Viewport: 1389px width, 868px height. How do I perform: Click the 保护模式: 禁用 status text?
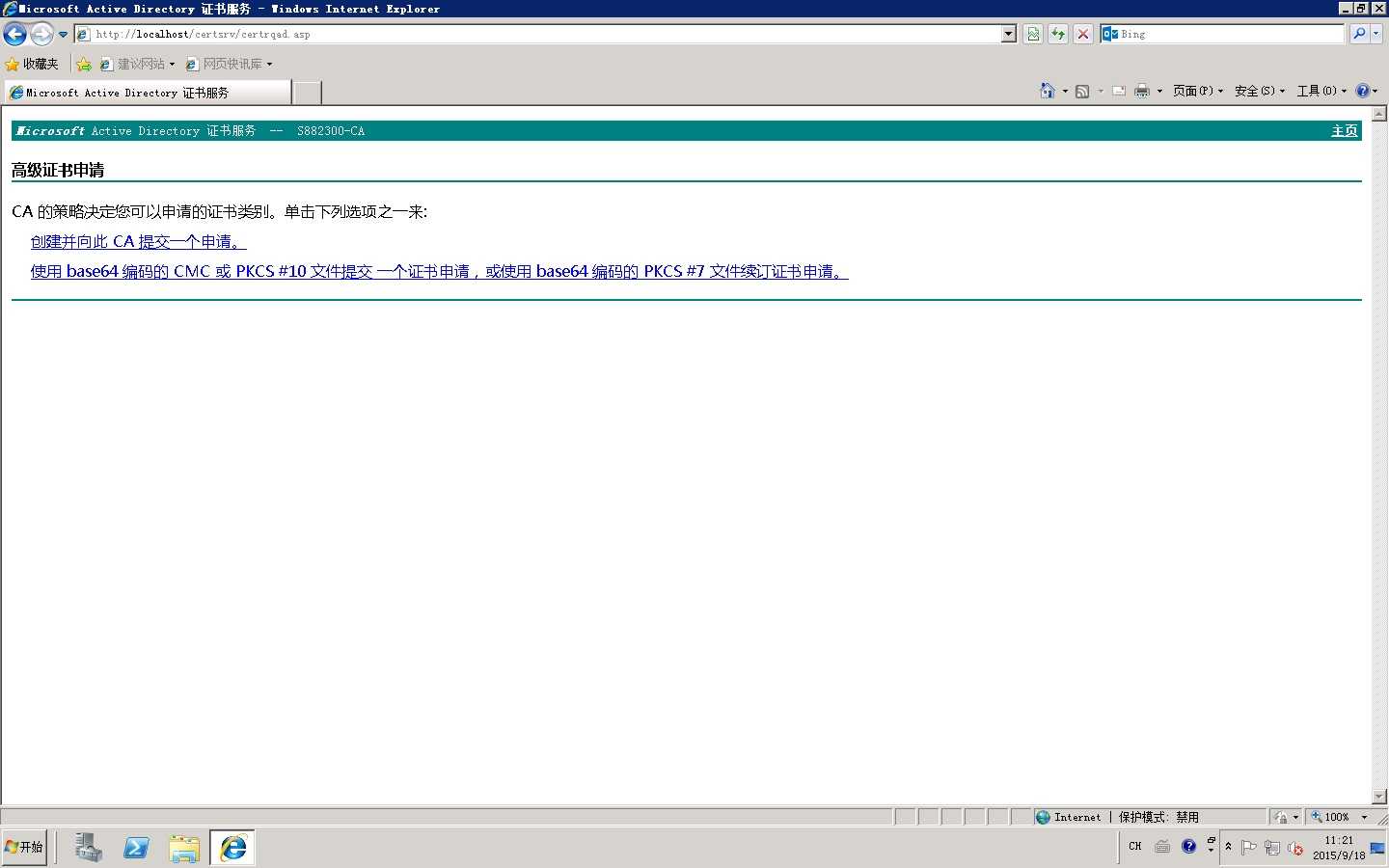pos(1158,817)
